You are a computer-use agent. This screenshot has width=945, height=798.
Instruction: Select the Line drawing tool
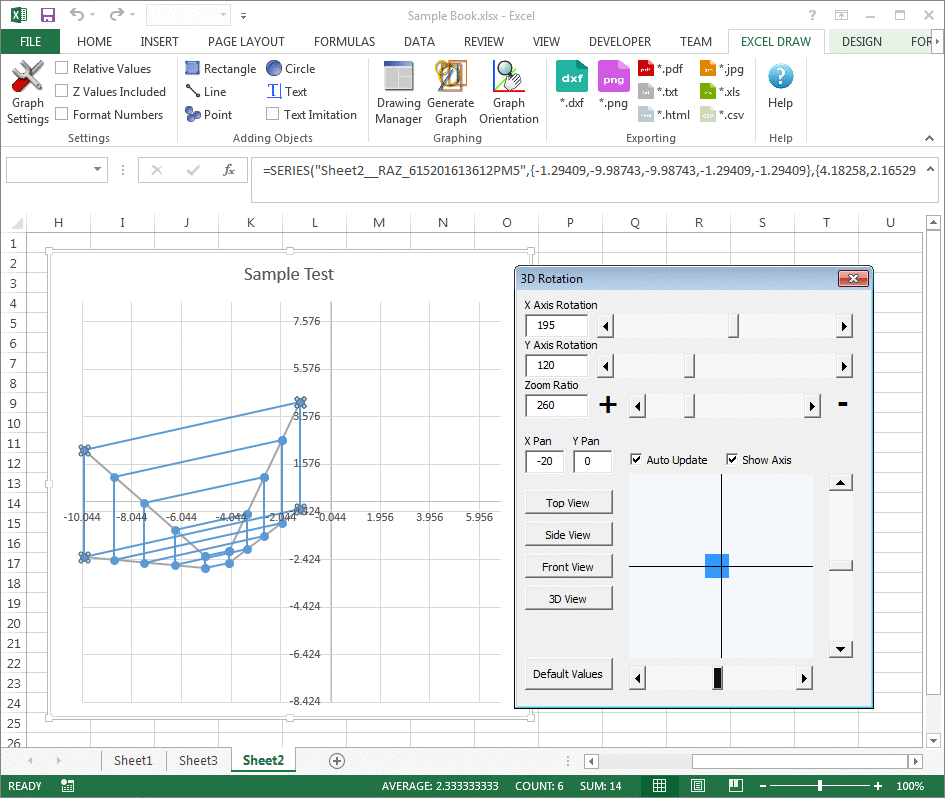pos(207,91)
